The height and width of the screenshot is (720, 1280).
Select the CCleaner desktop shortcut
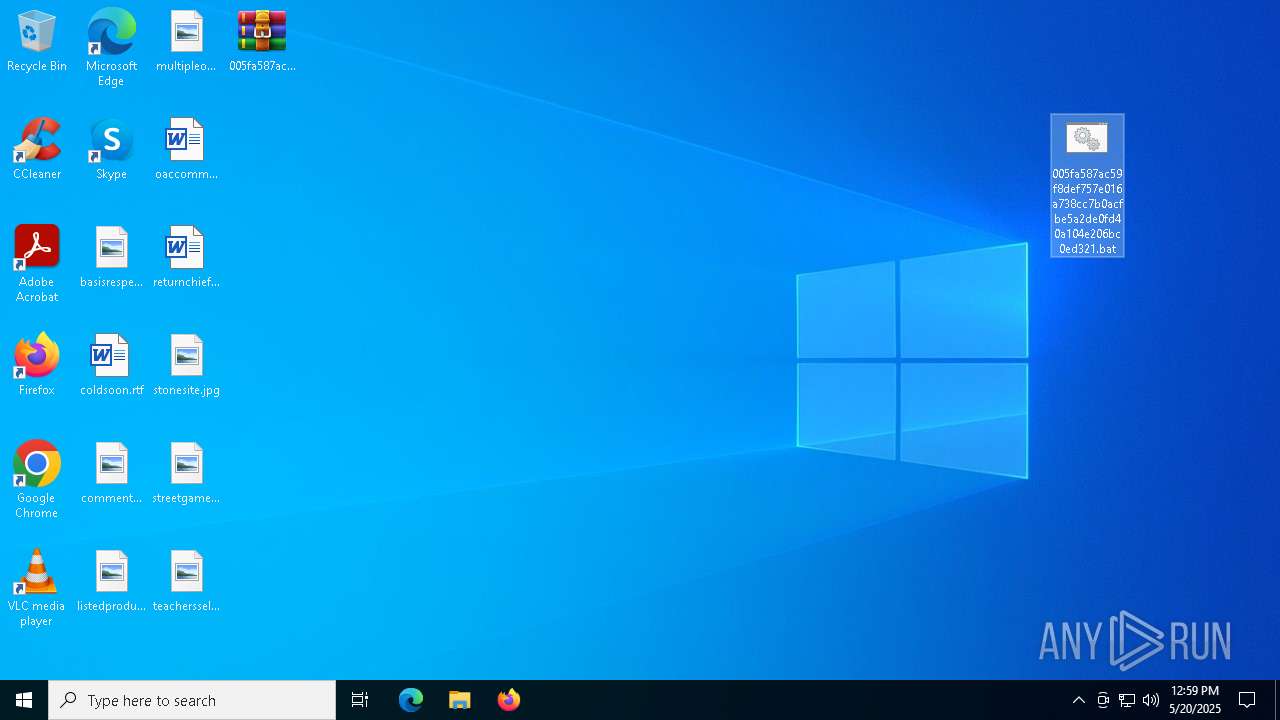[x=37, y=149]
